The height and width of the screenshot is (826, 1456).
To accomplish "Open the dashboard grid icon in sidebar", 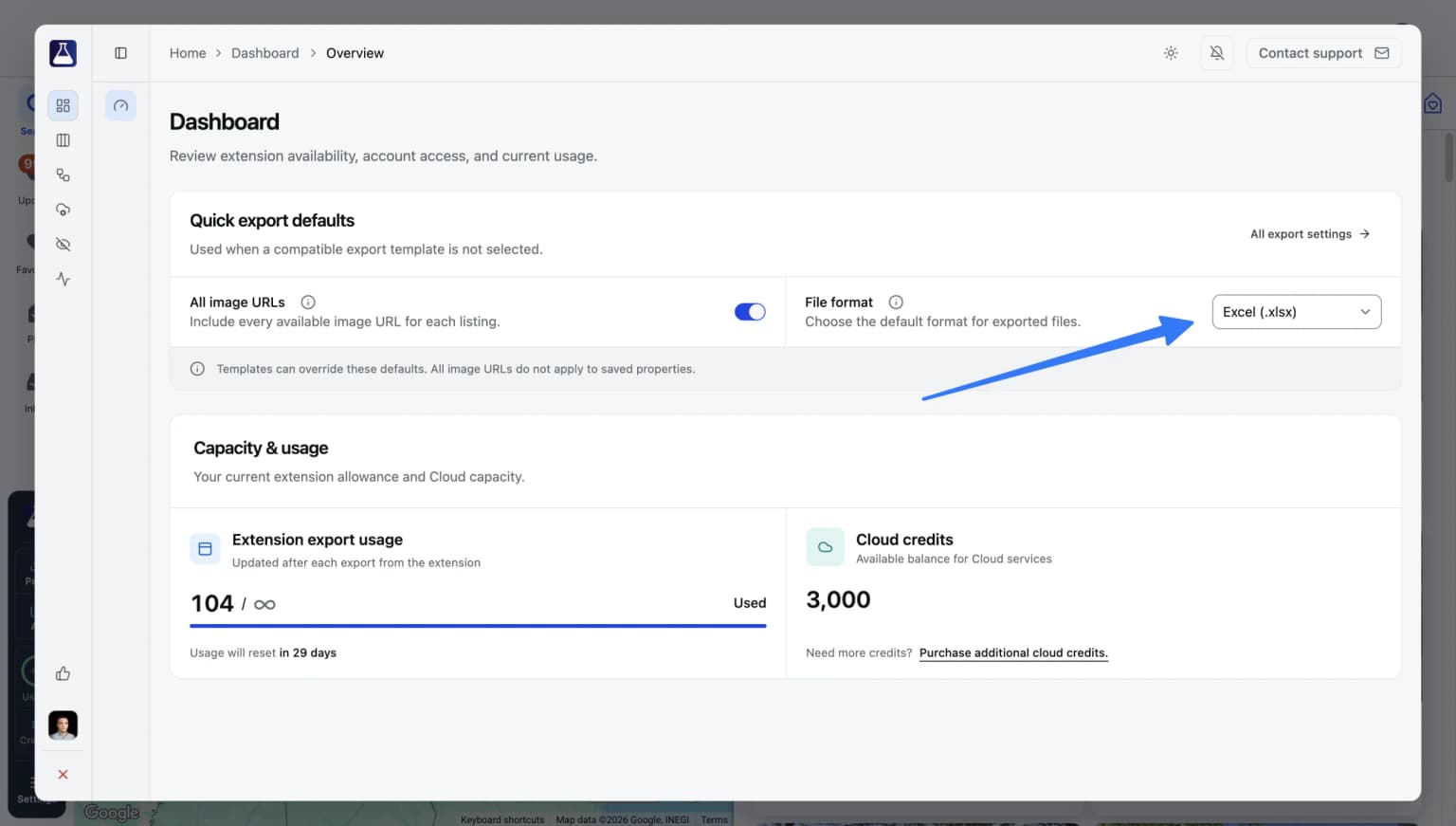I will (x=63, y=105).
